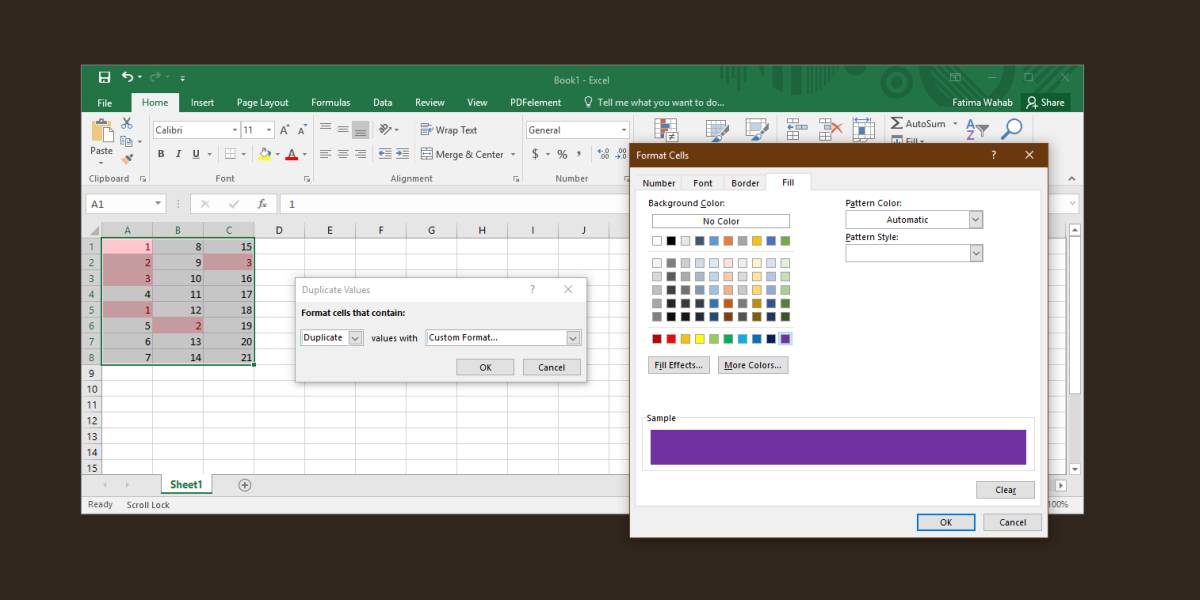The width and height of the screenshot is (1200, 600).
Task: Expand the Merge & Center arrow
Action: [x=513, y=154]
